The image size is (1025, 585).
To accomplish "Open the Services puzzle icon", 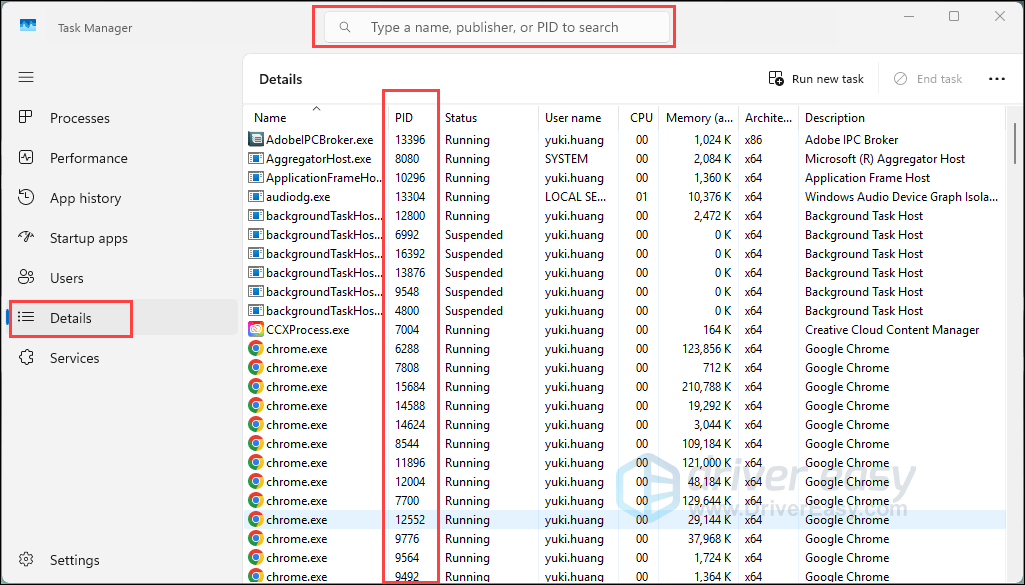I will [27, 358].
